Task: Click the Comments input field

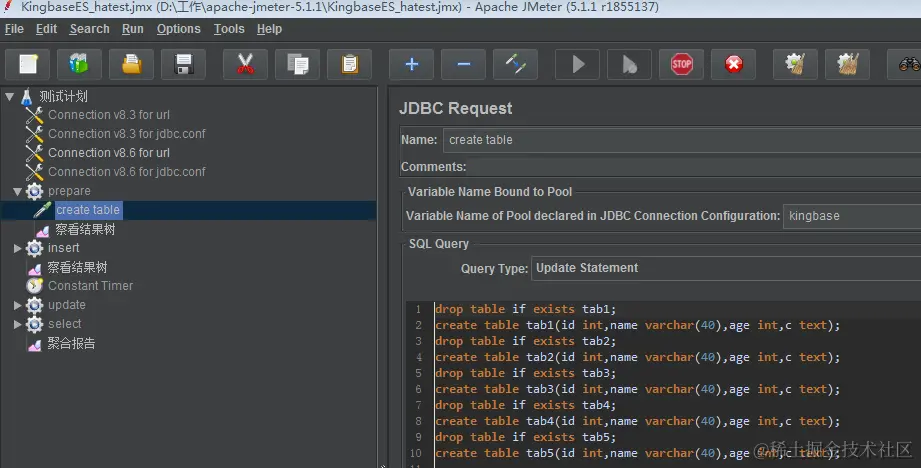Action: click(x=694, y=167)
